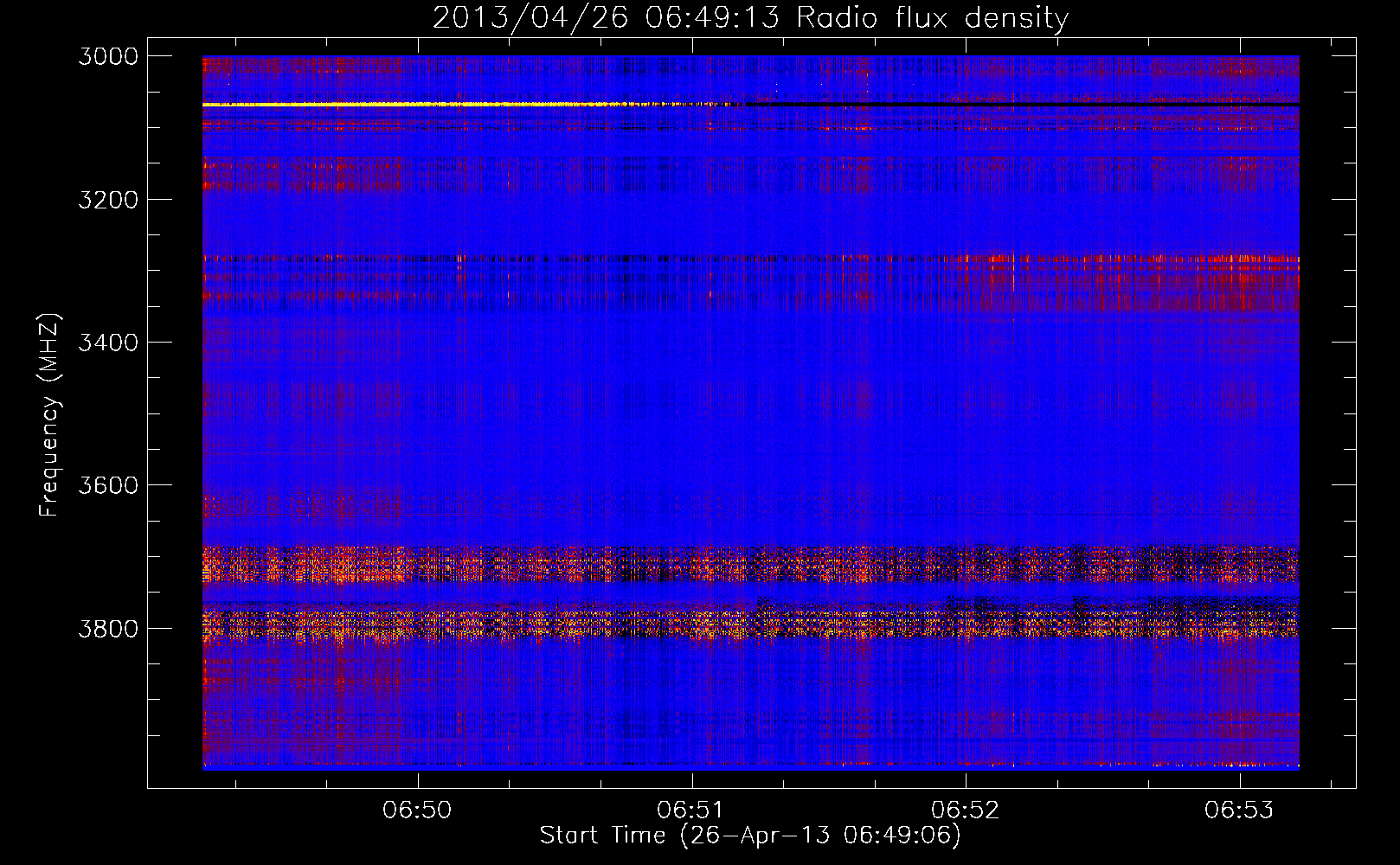Click the 3400 frequency axis label
Viewport: 1400px width, 865px height.
pos(108,343)
